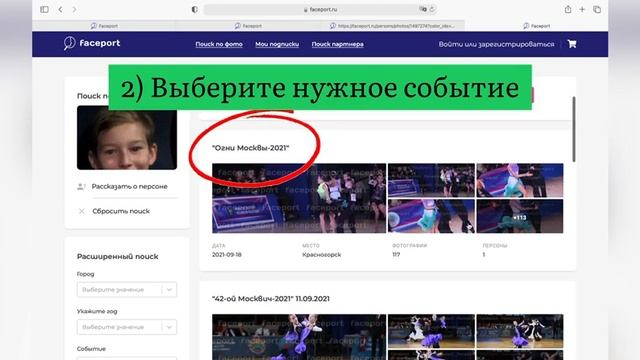
Task: Open the shopping cart icon
Action: tap(572, 44)
